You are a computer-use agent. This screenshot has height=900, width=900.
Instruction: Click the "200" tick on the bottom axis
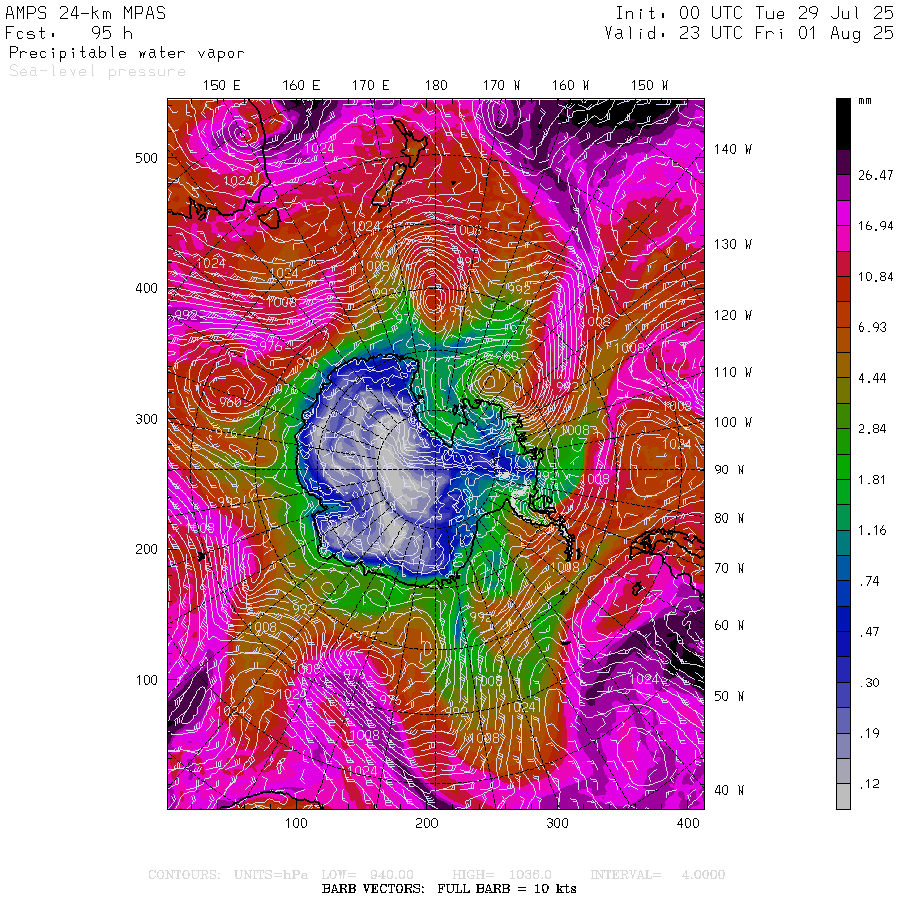(x=426, y=823)
